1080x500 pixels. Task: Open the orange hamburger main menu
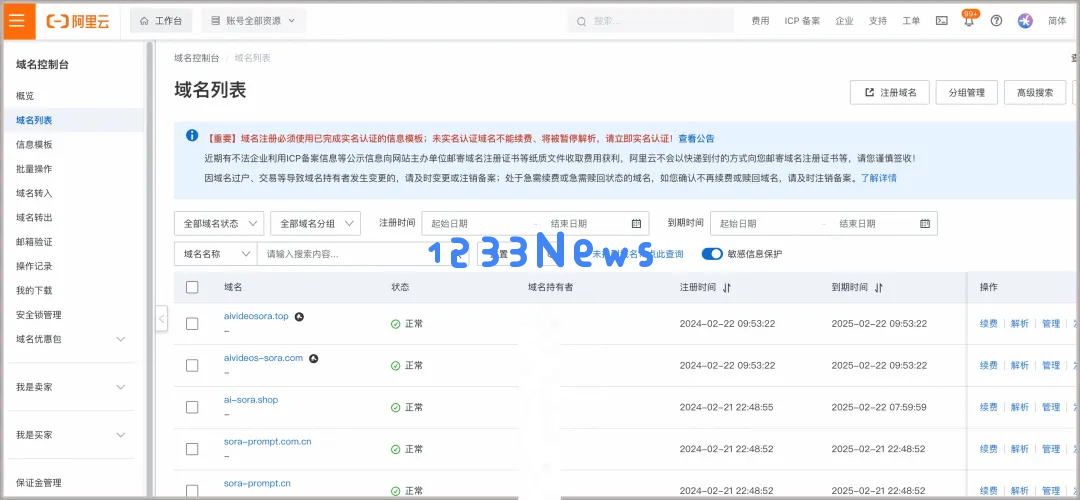pos(17,20)
